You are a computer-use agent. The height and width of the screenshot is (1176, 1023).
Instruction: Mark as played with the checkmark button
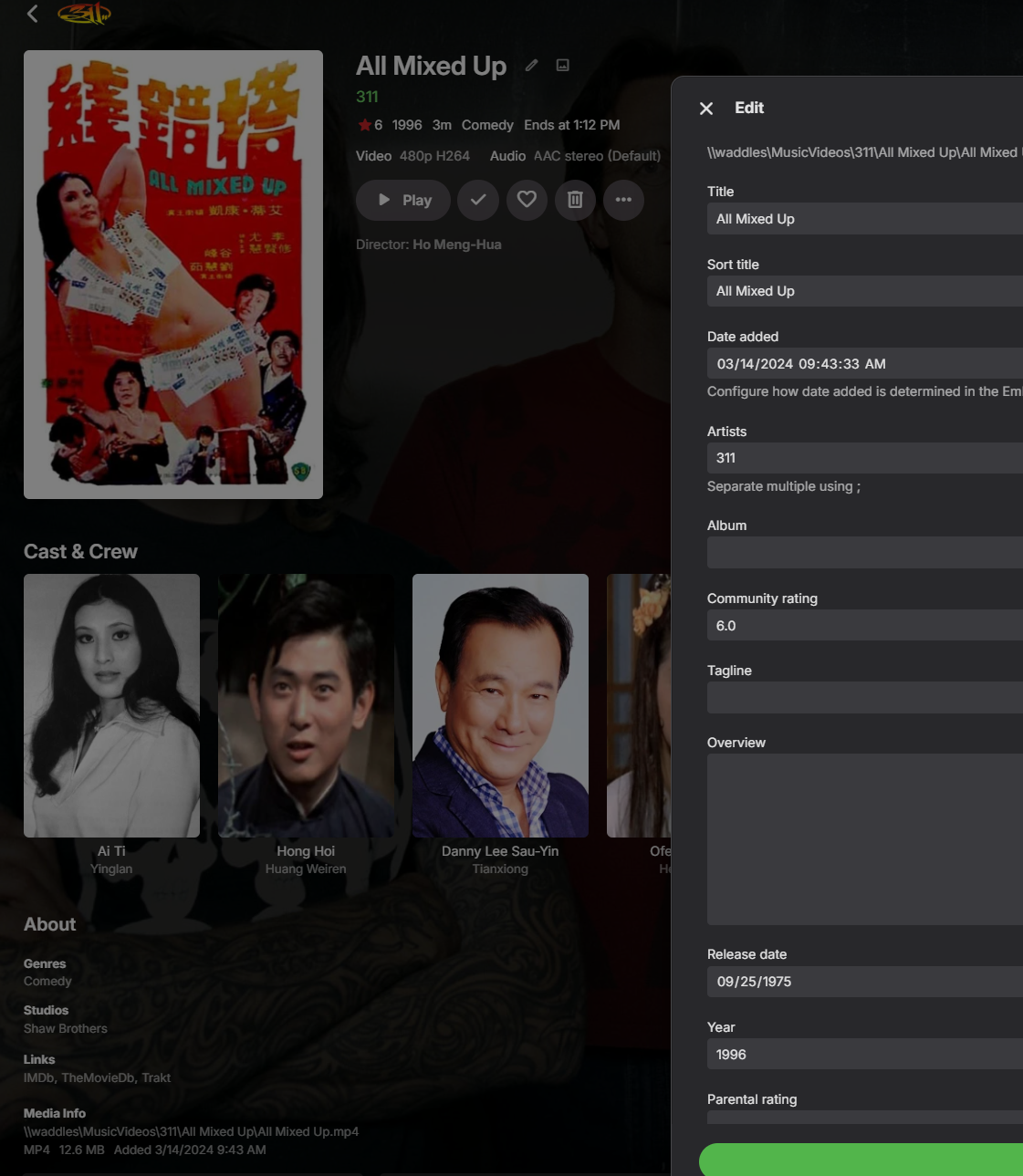point(478,200)
